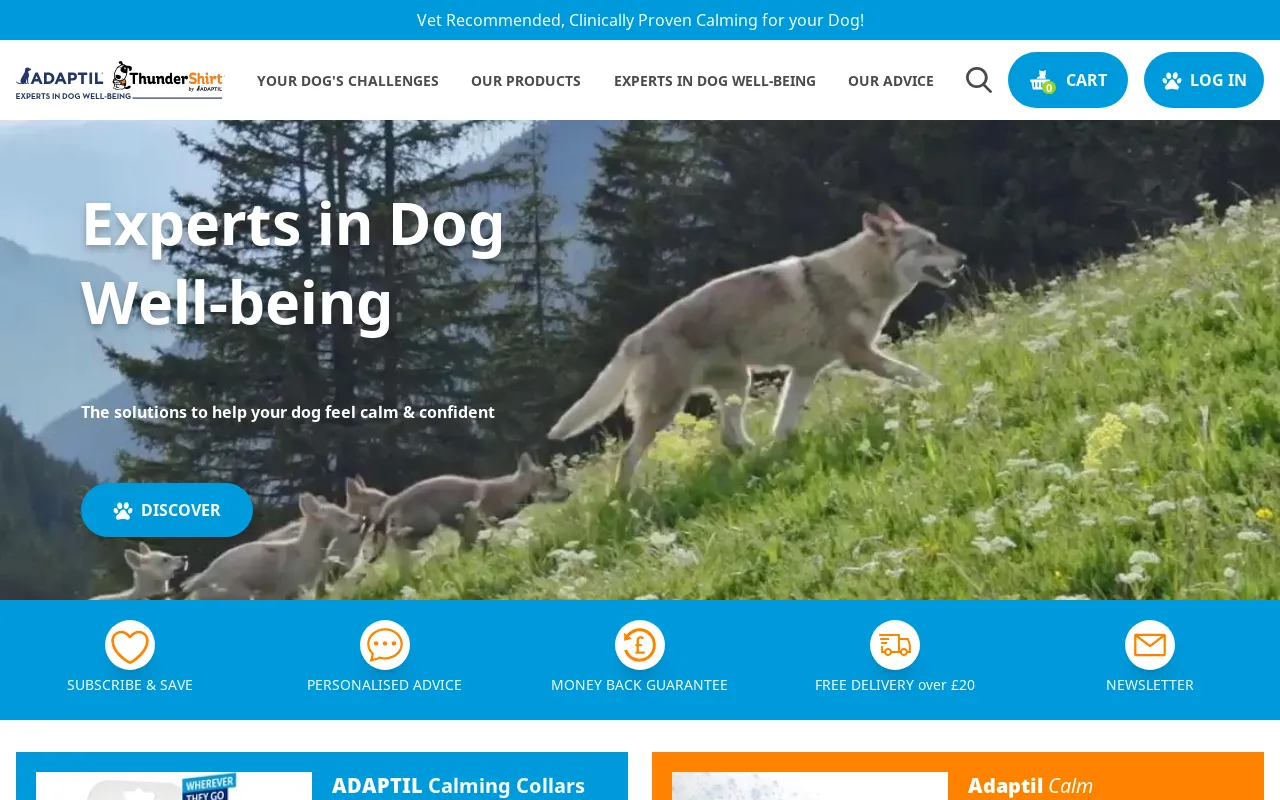
Task: Open the Our Advice menu
Action: [891, 81]
